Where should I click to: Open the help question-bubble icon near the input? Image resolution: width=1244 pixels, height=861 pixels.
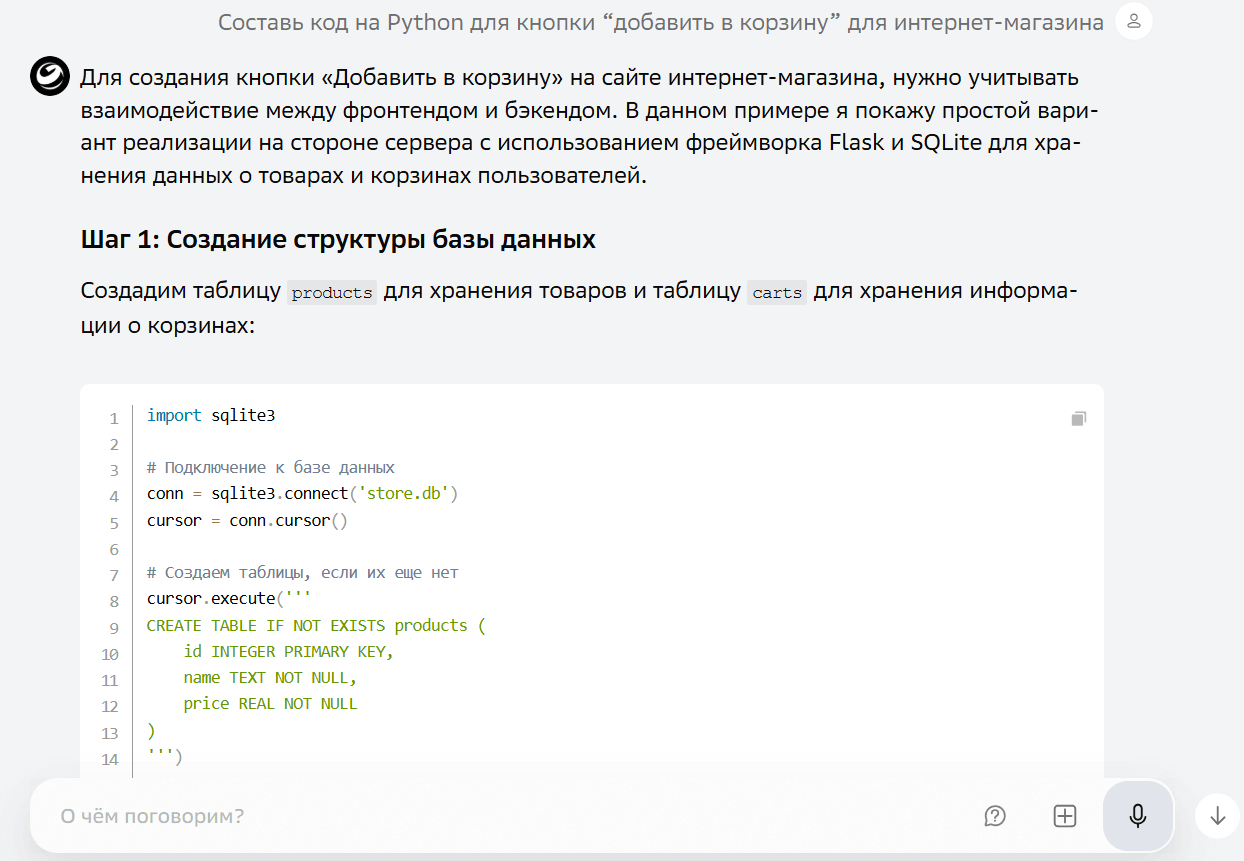coord(994,816)
